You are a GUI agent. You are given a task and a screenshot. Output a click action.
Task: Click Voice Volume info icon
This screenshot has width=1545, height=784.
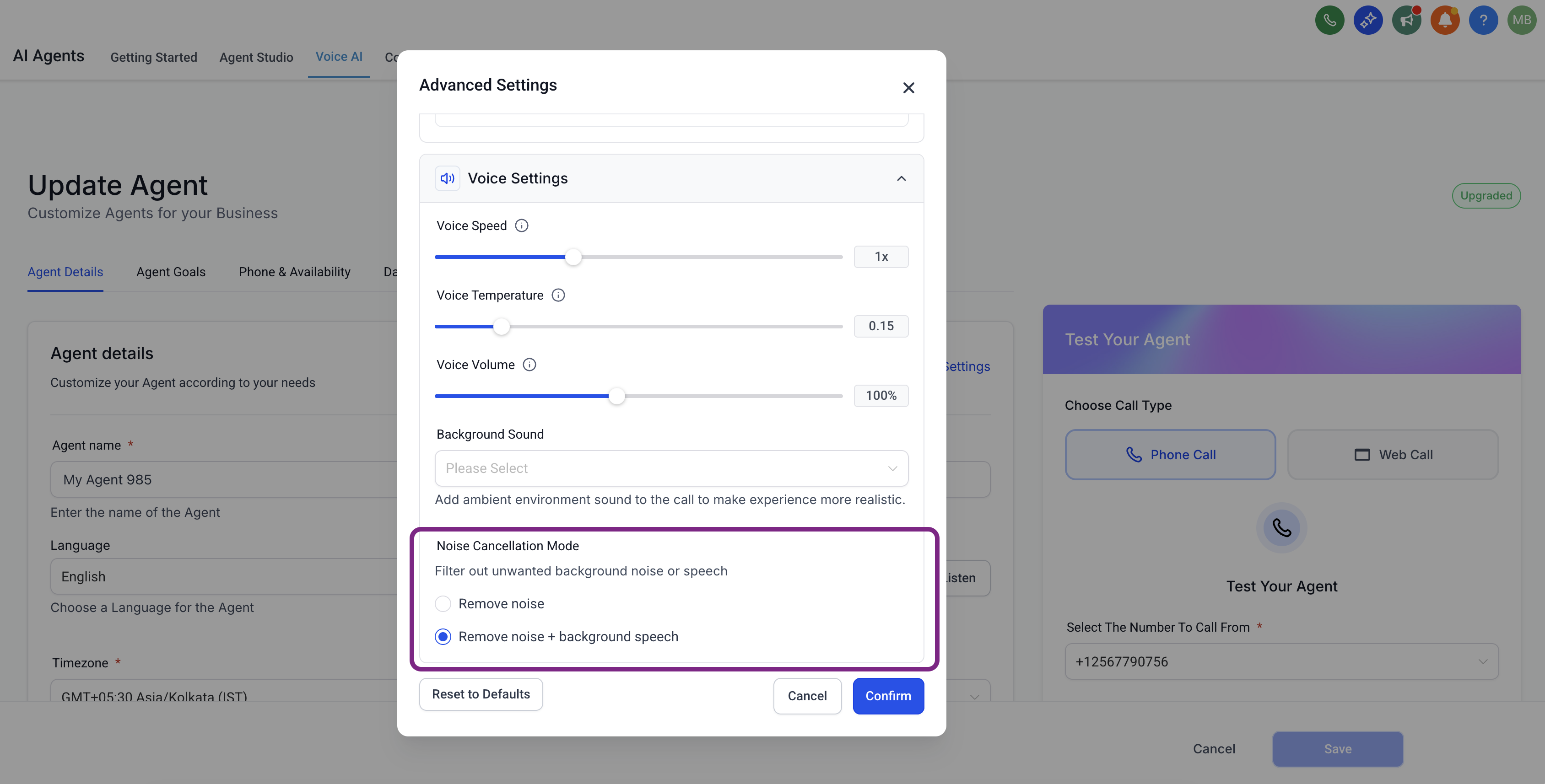(529, 365)
